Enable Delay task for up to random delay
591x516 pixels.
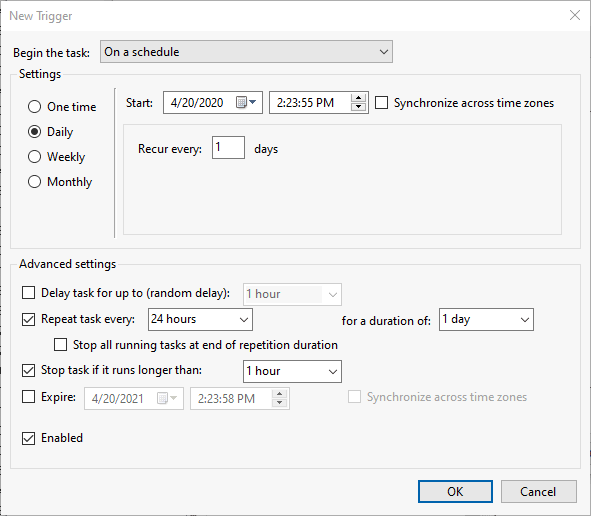pos(29,292)
